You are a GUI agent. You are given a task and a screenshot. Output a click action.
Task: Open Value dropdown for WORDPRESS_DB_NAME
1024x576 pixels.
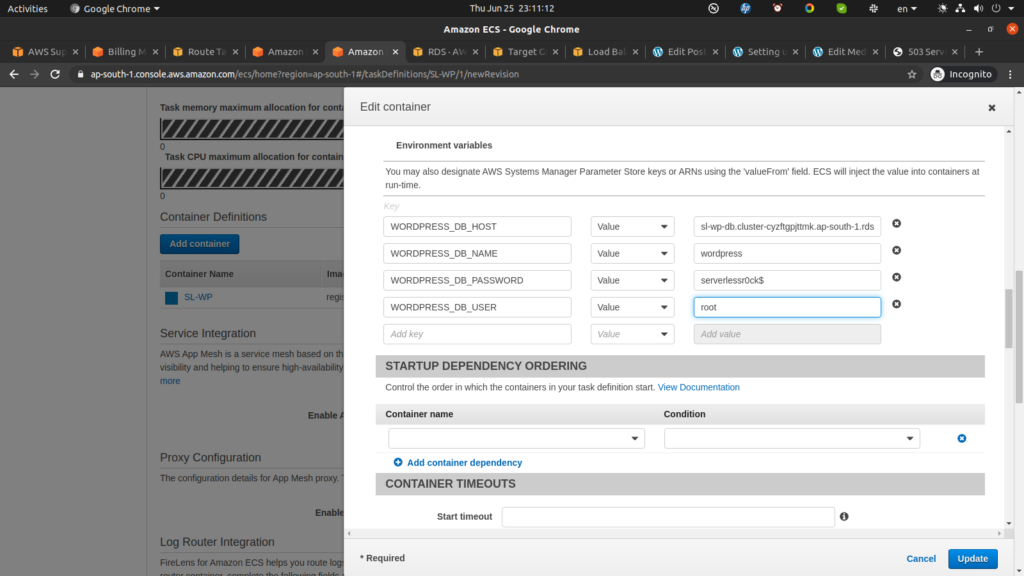click(x=632, y=253)
